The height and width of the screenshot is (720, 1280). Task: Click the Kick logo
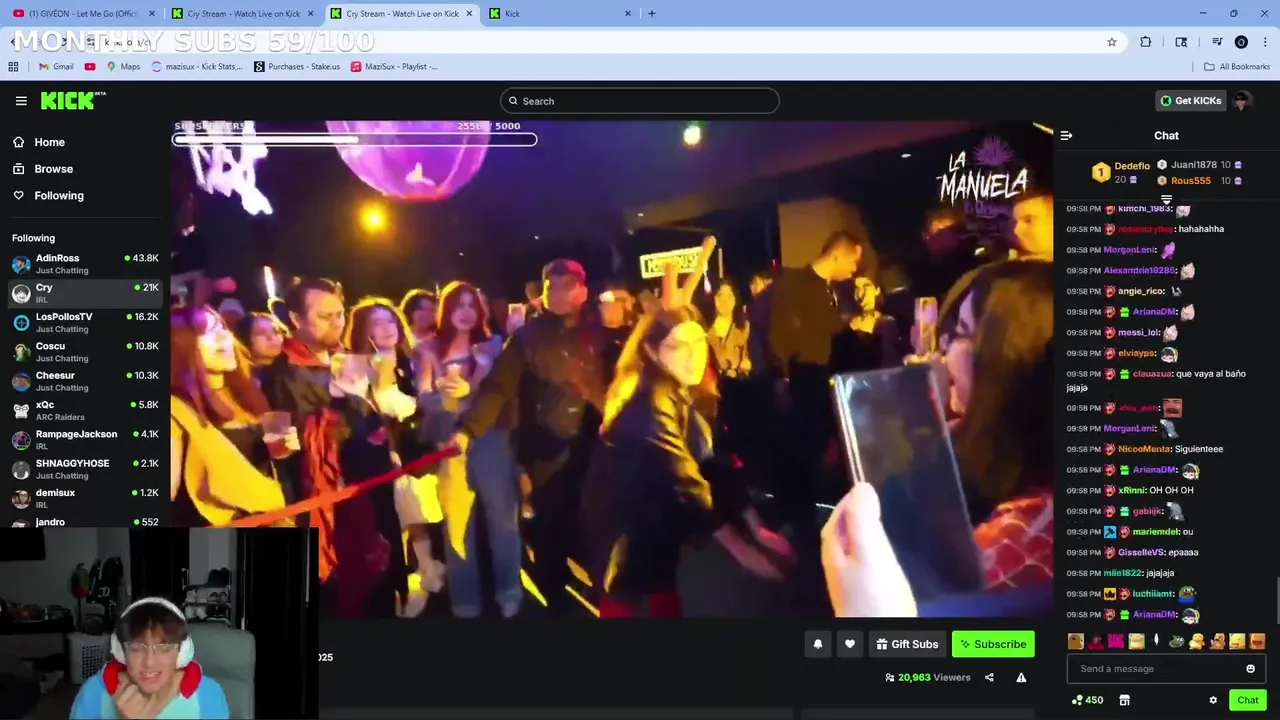(73, 100)
